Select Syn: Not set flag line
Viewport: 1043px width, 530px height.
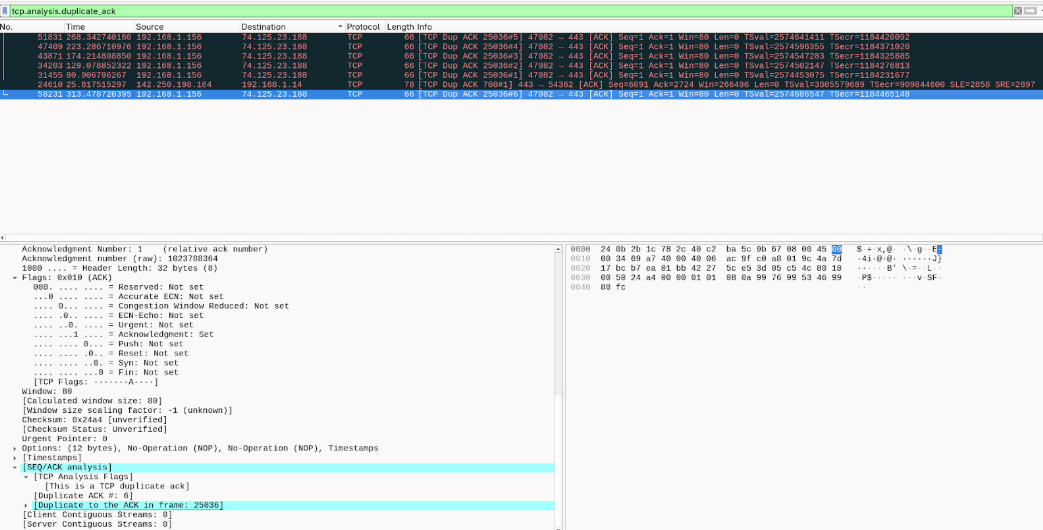point(106,363)
